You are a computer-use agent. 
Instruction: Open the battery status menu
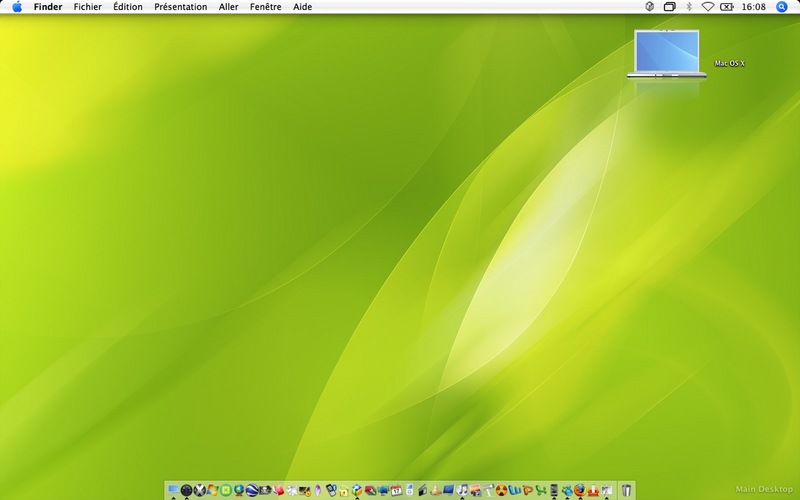click(x=727, y=7)
